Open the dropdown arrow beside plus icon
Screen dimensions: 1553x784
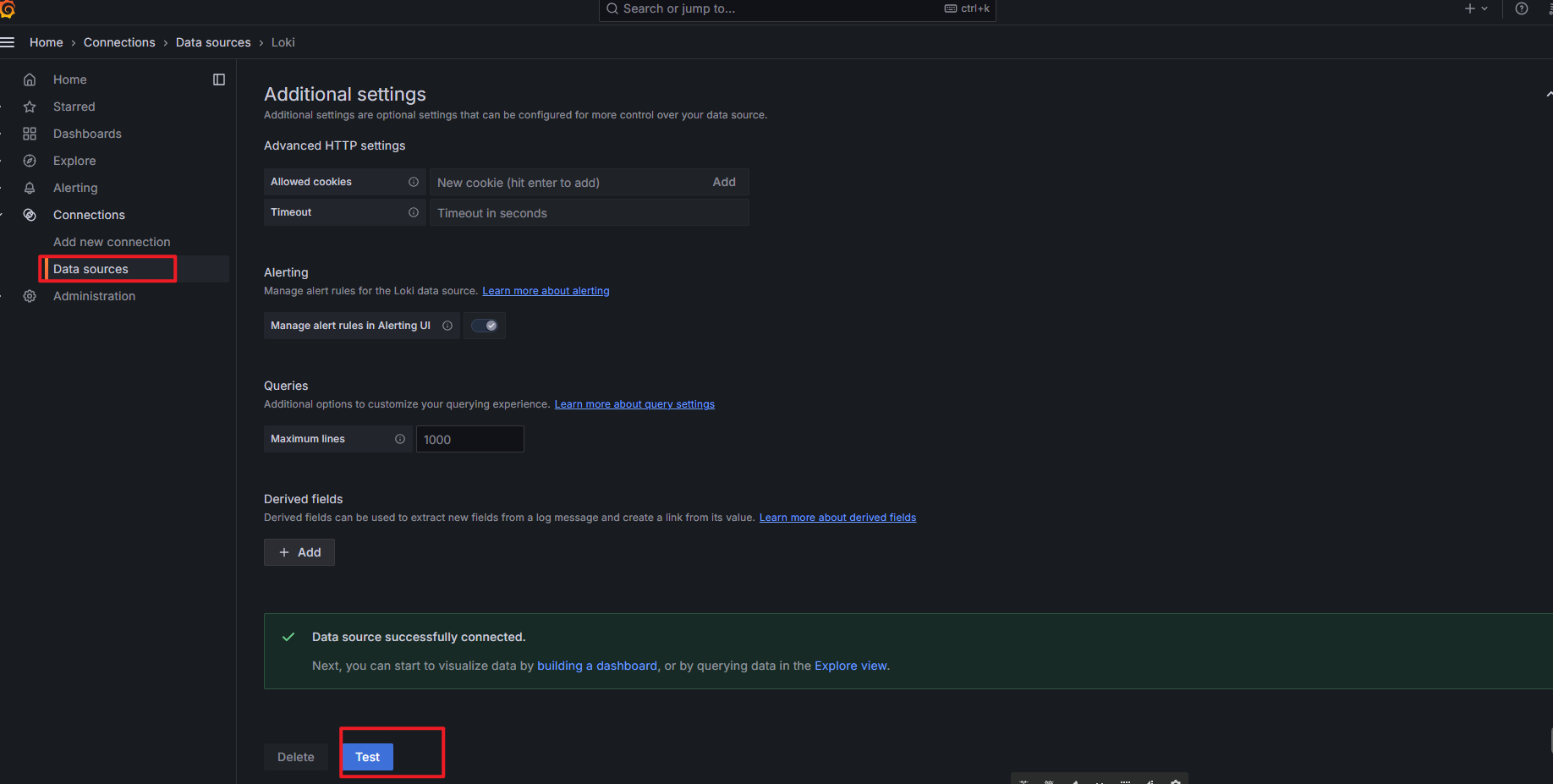tap(1484, 8)
